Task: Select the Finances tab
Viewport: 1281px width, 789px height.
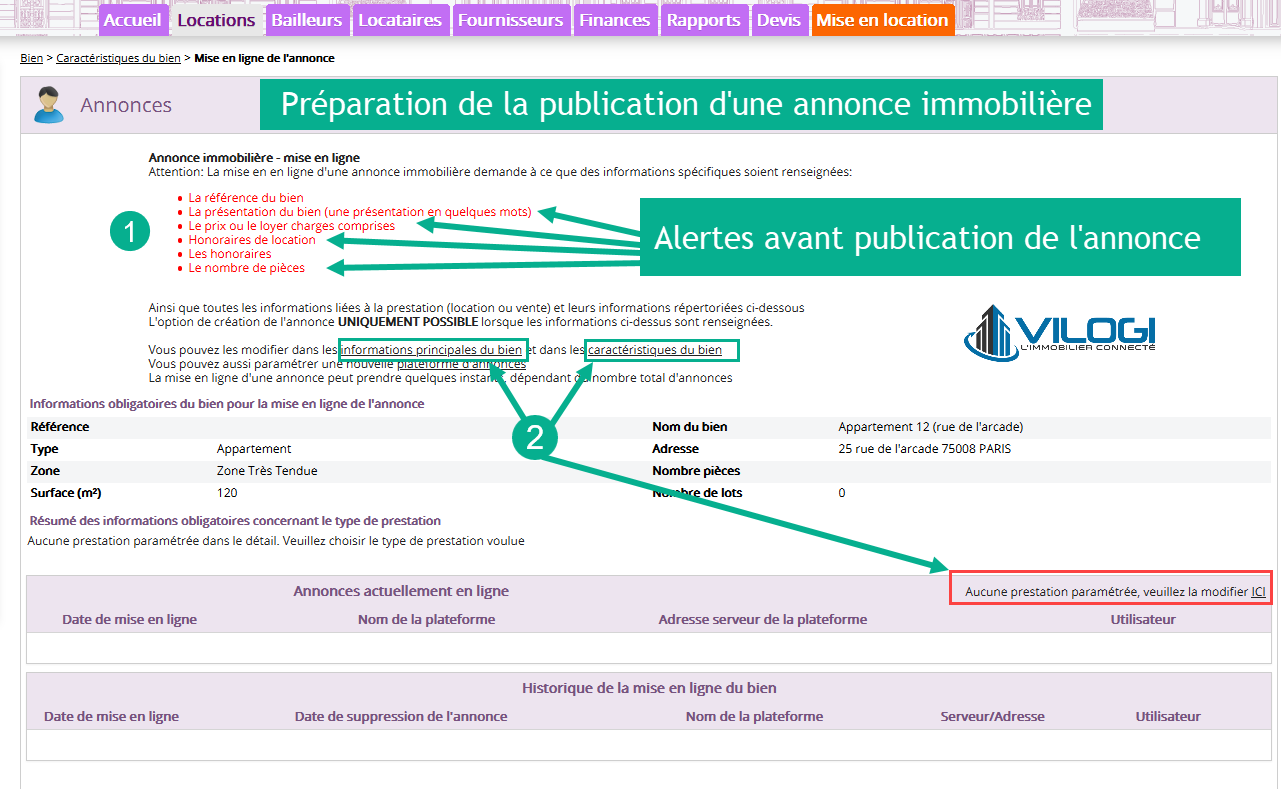Action: tap(615, 20)
